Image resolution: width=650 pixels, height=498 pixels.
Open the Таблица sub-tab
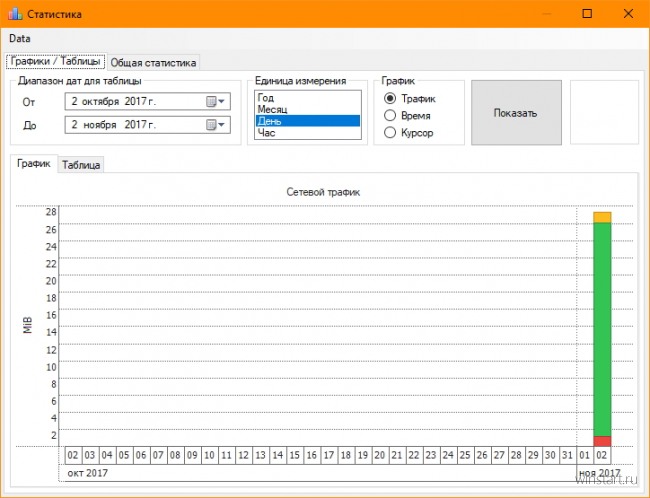click(81, 165)
